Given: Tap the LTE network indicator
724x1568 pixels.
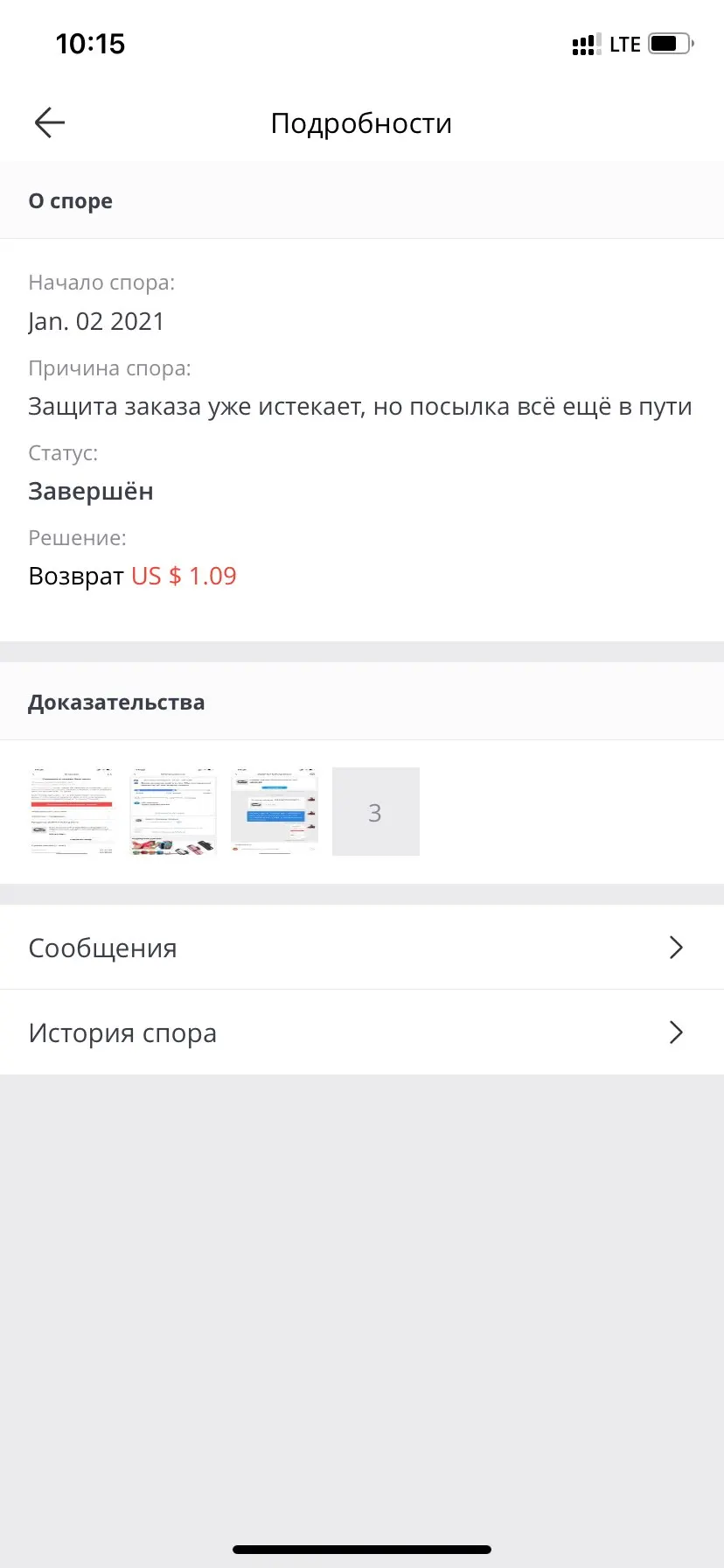Looking at the screenshot, I should click(625, 45).
